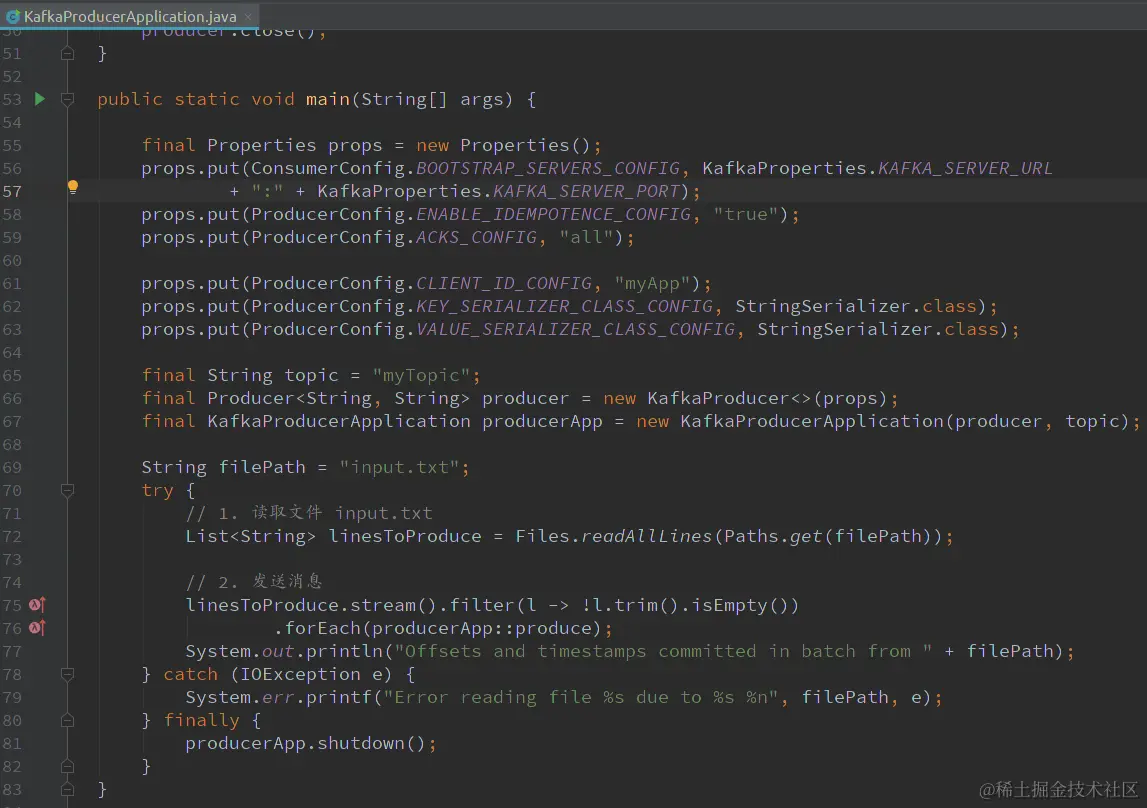Click line number 72 in the gutter

tap(12, 536)
